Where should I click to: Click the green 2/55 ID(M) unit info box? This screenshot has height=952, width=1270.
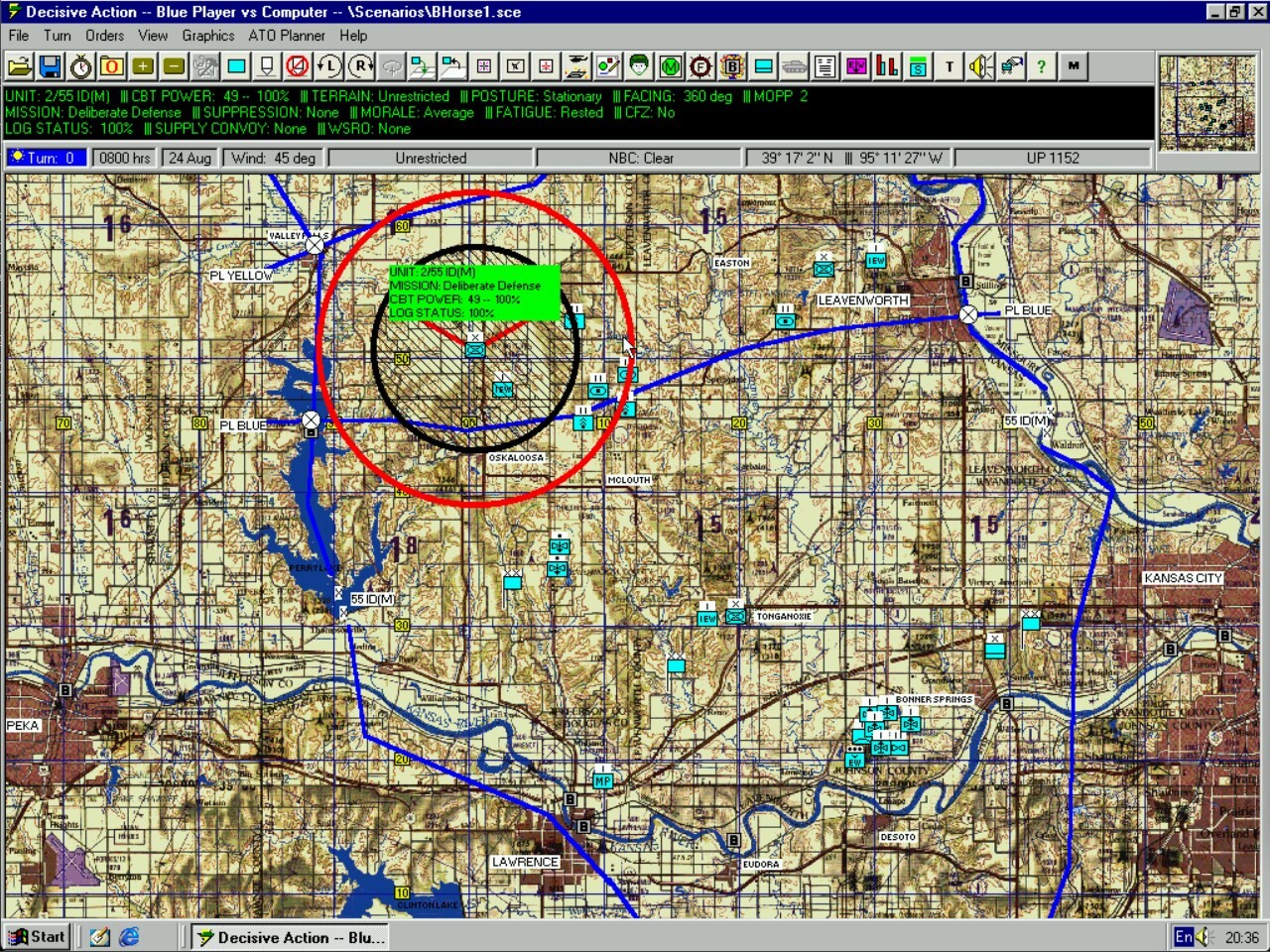(x=474, y=293)
